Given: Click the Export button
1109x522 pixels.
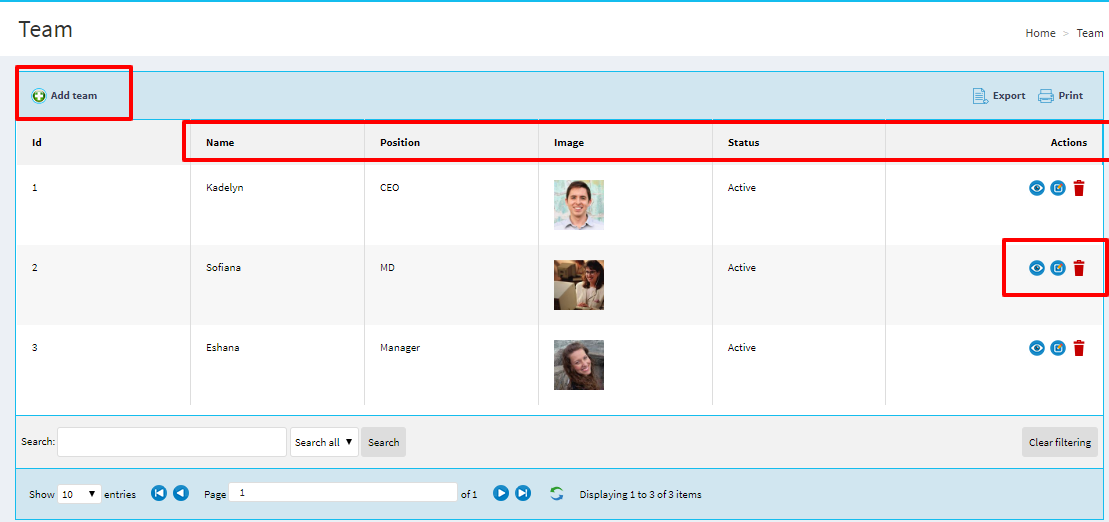Looking at the screenshot, I should point(999,96).
